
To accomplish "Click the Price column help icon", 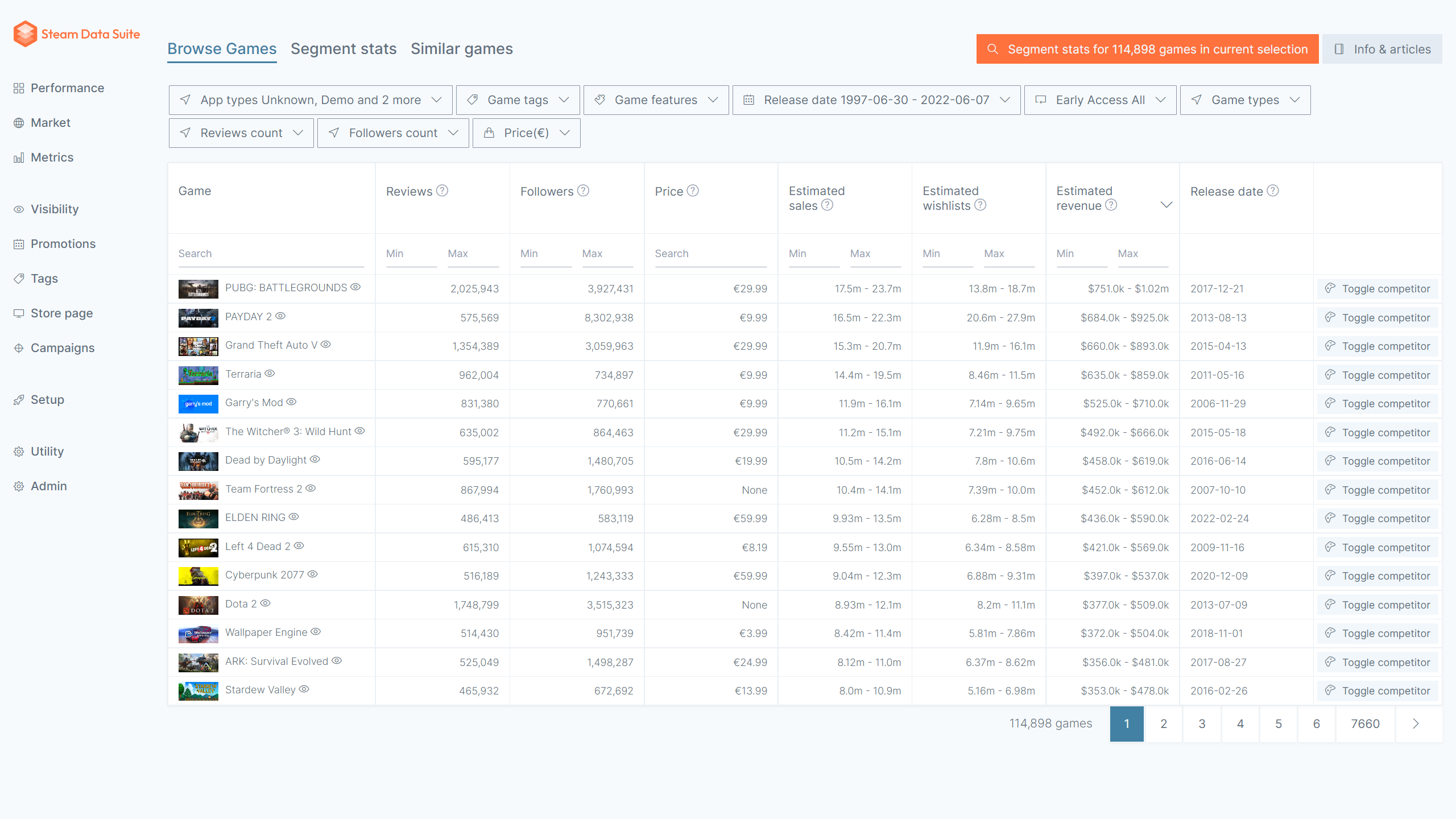I will (693, 191).
